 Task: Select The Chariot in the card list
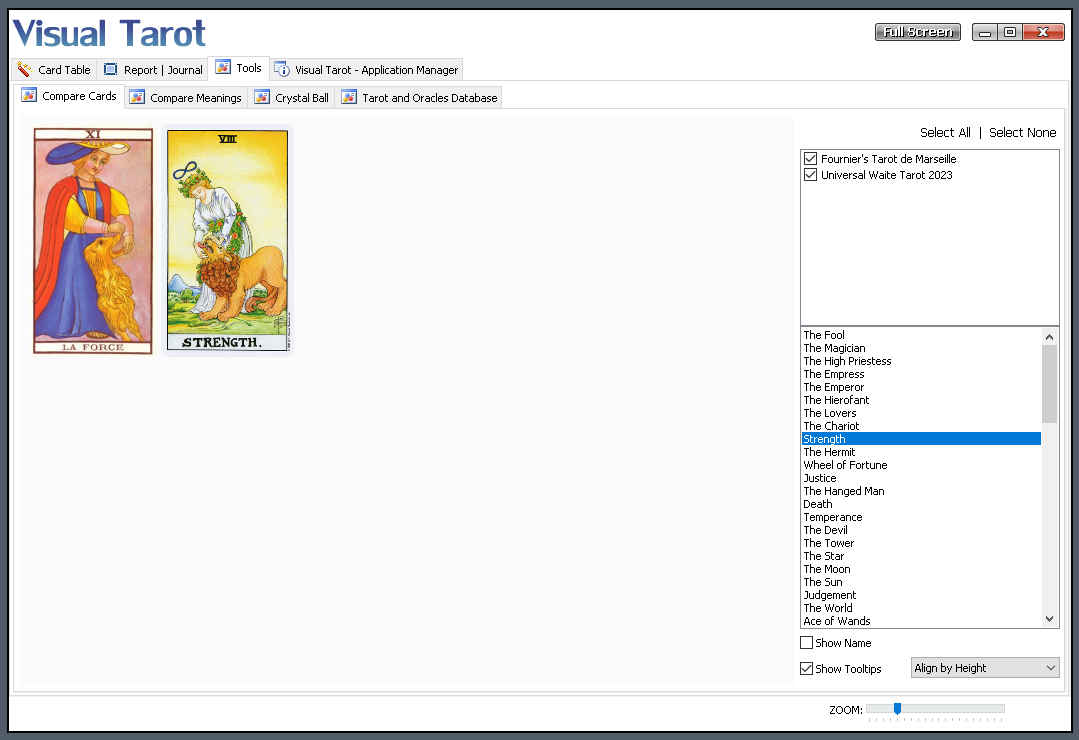pos(921,426)
